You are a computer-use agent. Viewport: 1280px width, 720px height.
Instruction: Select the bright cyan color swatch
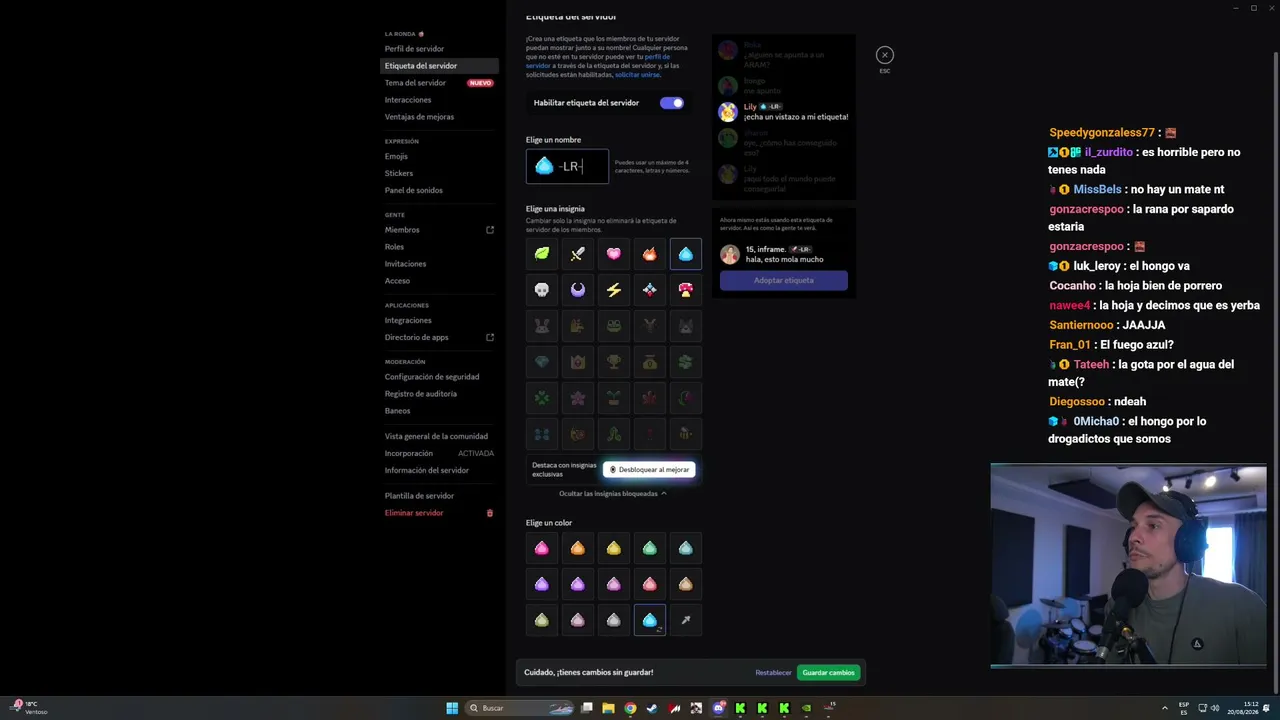[x=650, y=620]
